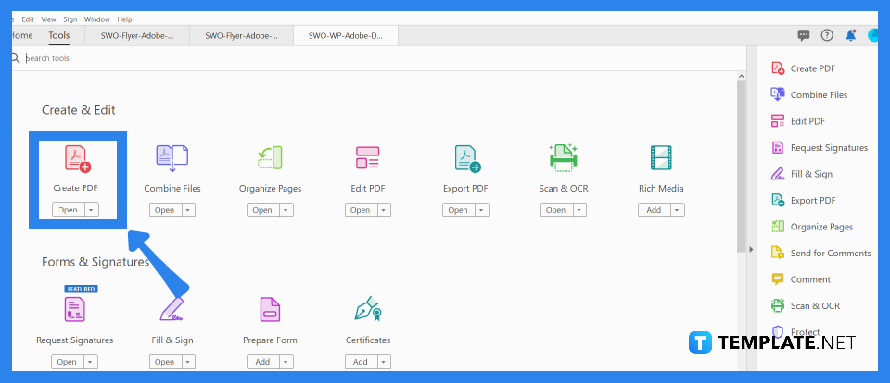Click Open button under Edit PDF
890x383 pixels.
[x=361, y=210]
